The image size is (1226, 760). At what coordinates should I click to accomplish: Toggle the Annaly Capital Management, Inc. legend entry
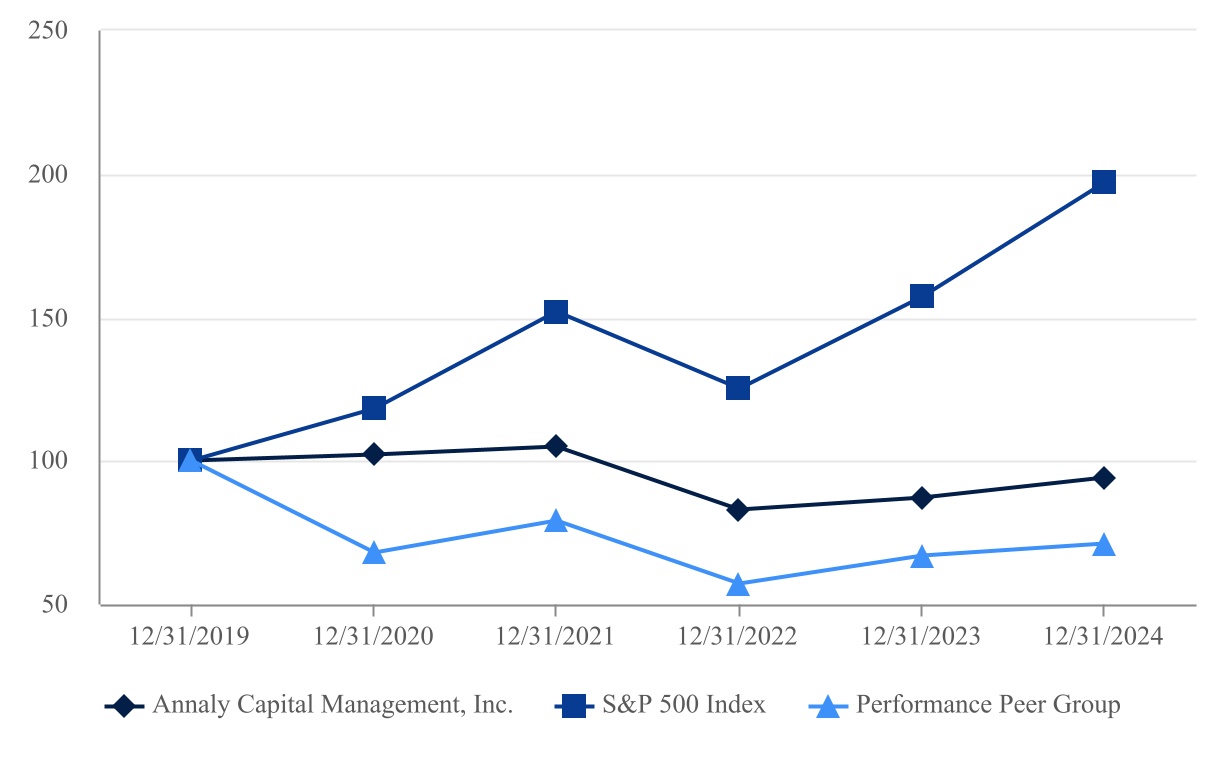pyautogui.click(x=332, y=705)
